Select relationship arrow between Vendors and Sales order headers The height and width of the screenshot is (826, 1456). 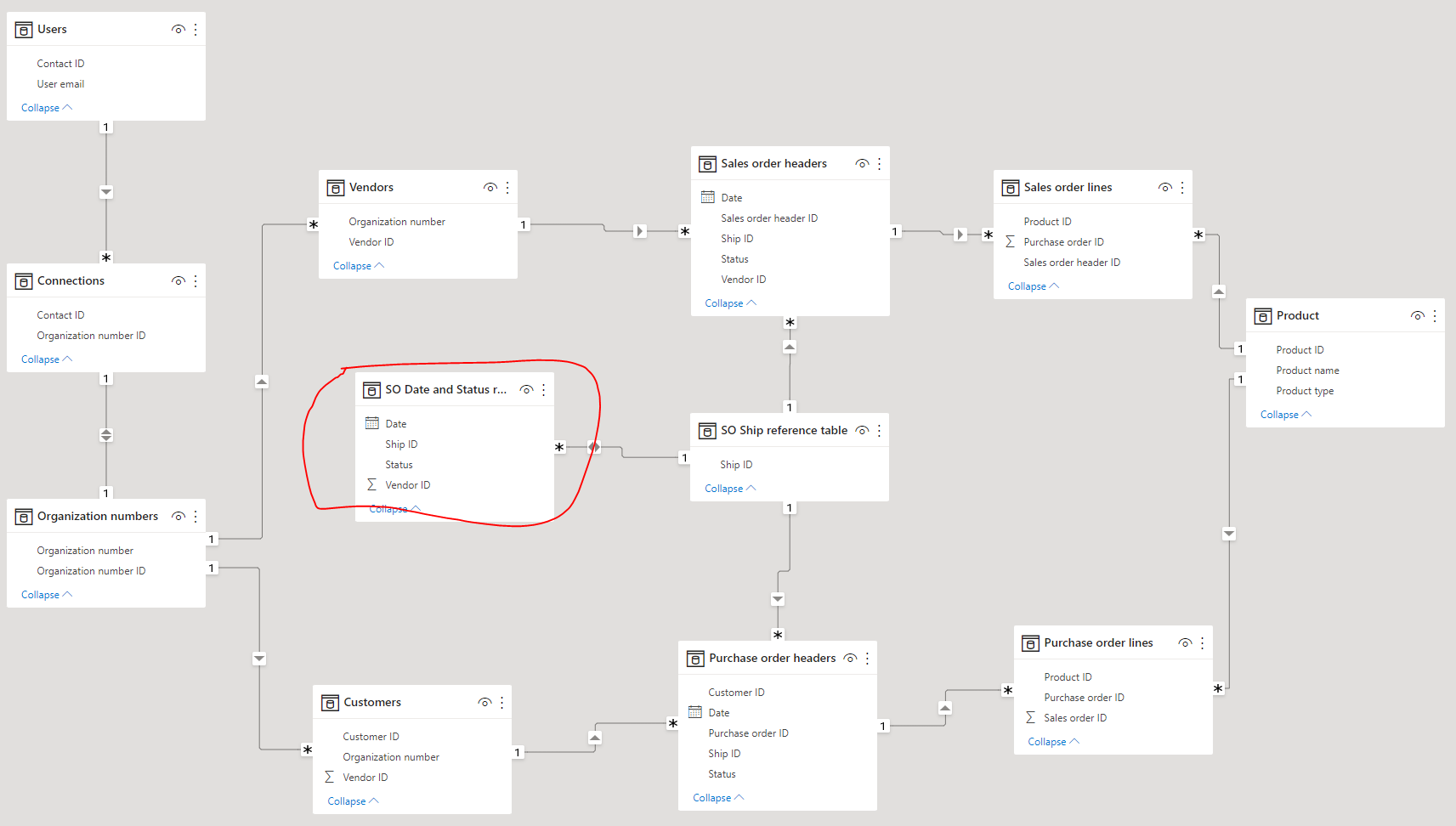click(x=640, y=231)
